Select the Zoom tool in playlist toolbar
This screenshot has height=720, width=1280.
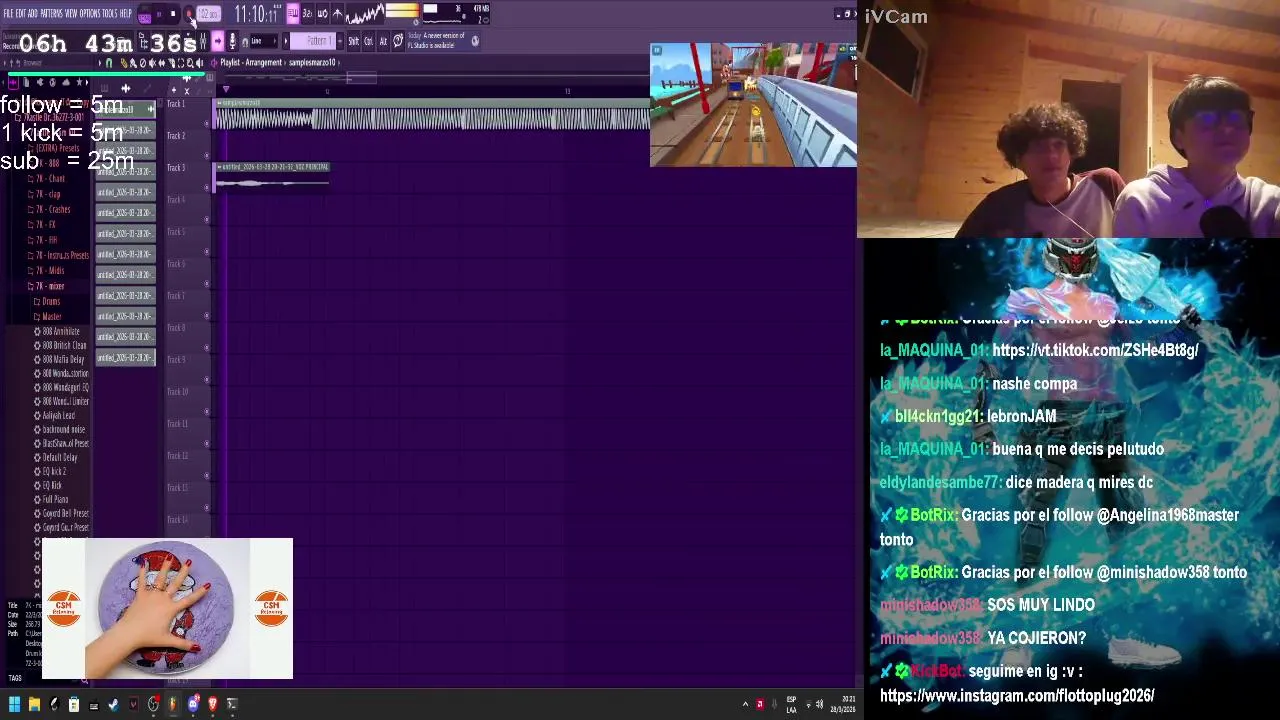(190, 62)
